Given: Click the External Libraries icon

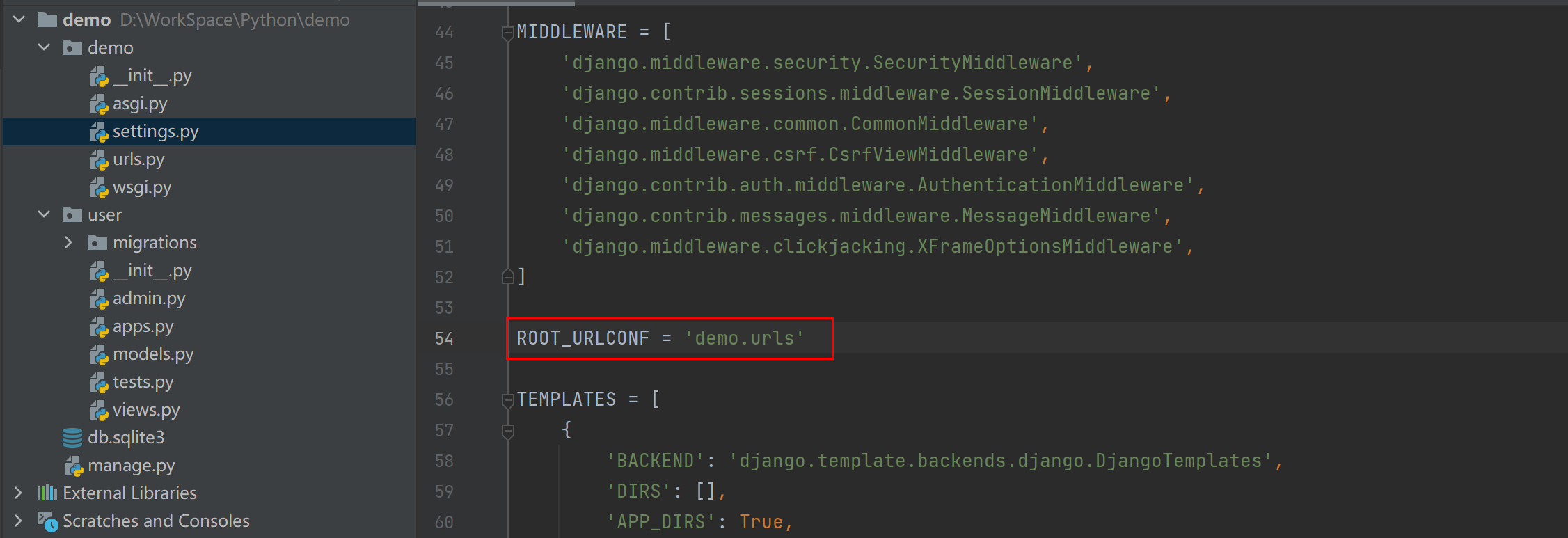Looking at the screenshot, I should 47,493.
